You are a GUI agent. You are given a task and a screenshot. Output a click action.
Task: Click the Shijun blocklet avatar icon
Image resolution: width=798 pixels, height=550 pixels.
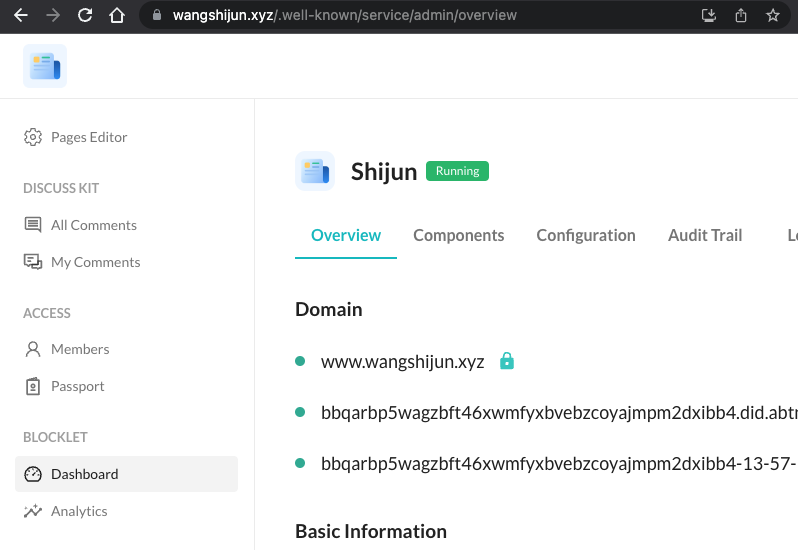tap(315, 171)
